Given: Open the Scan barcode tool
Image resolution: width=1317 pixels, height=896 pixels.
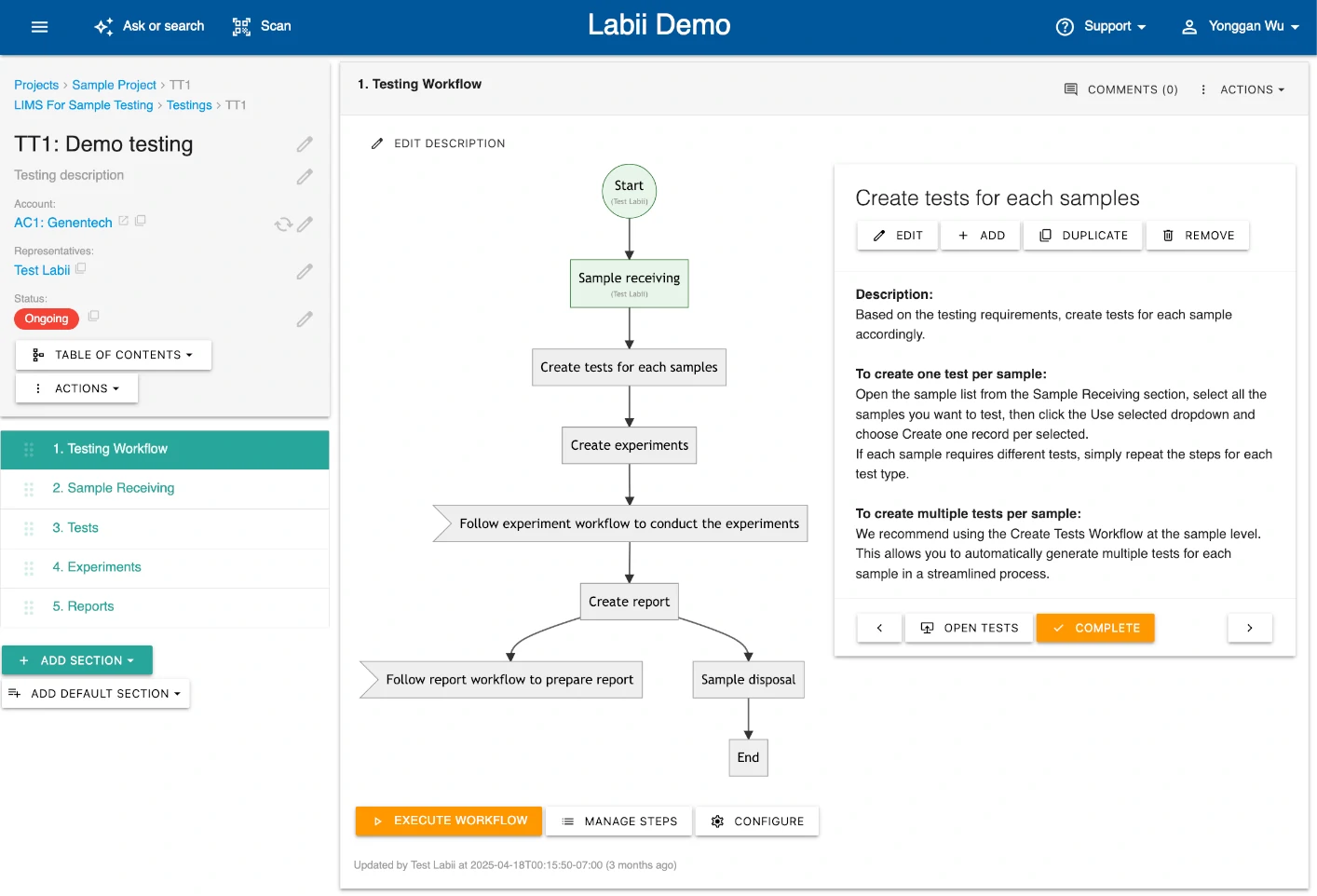Looking at the screenshot, I should pyautogui.click(x=240, y=26).
